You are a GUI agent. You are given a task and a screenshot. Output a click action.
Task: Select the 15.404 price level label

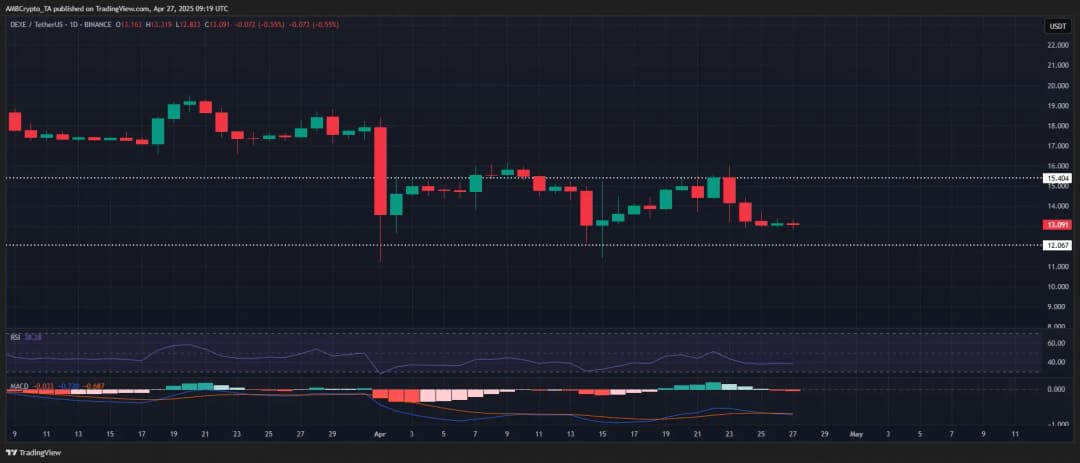click(x=1057, y=178)
